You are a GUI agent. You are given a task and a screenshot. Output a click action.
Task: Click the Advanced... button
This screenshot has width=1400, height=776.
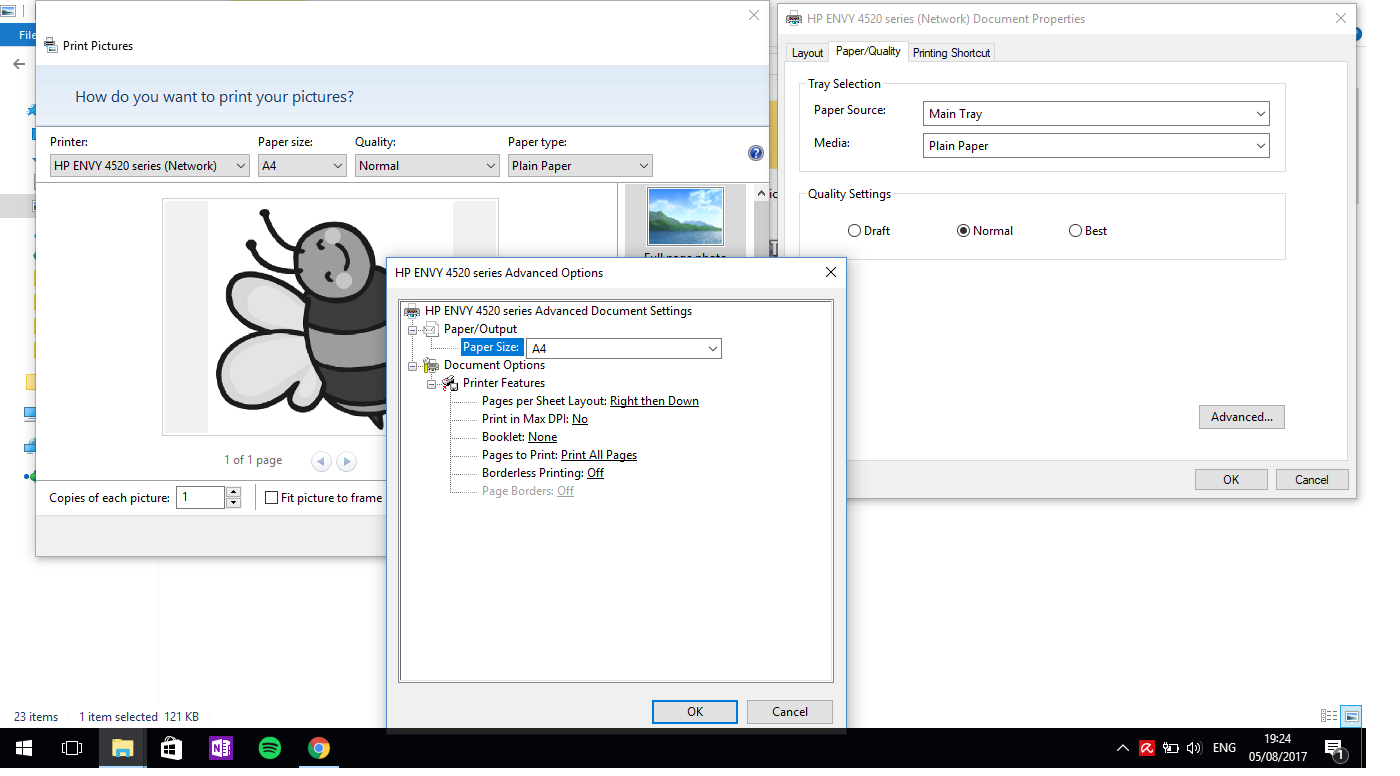(1241, 417)
